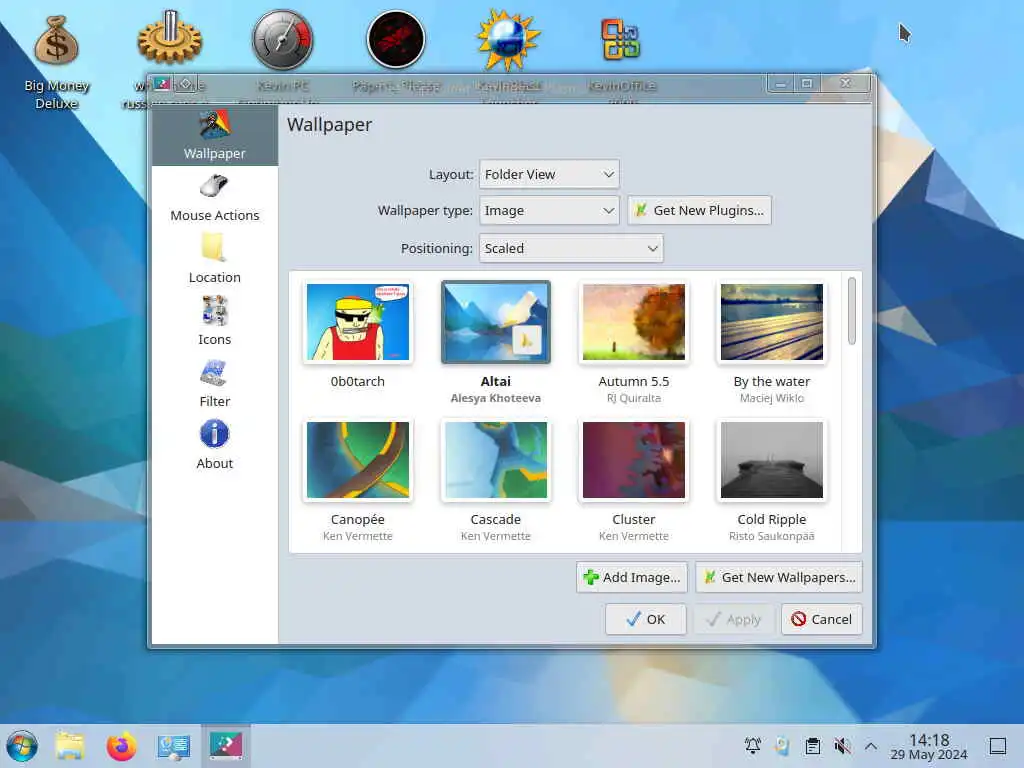The width and height of the screenshot is (1024, 768).
Task: Confirm with the OK button
Action: [645, 619]
